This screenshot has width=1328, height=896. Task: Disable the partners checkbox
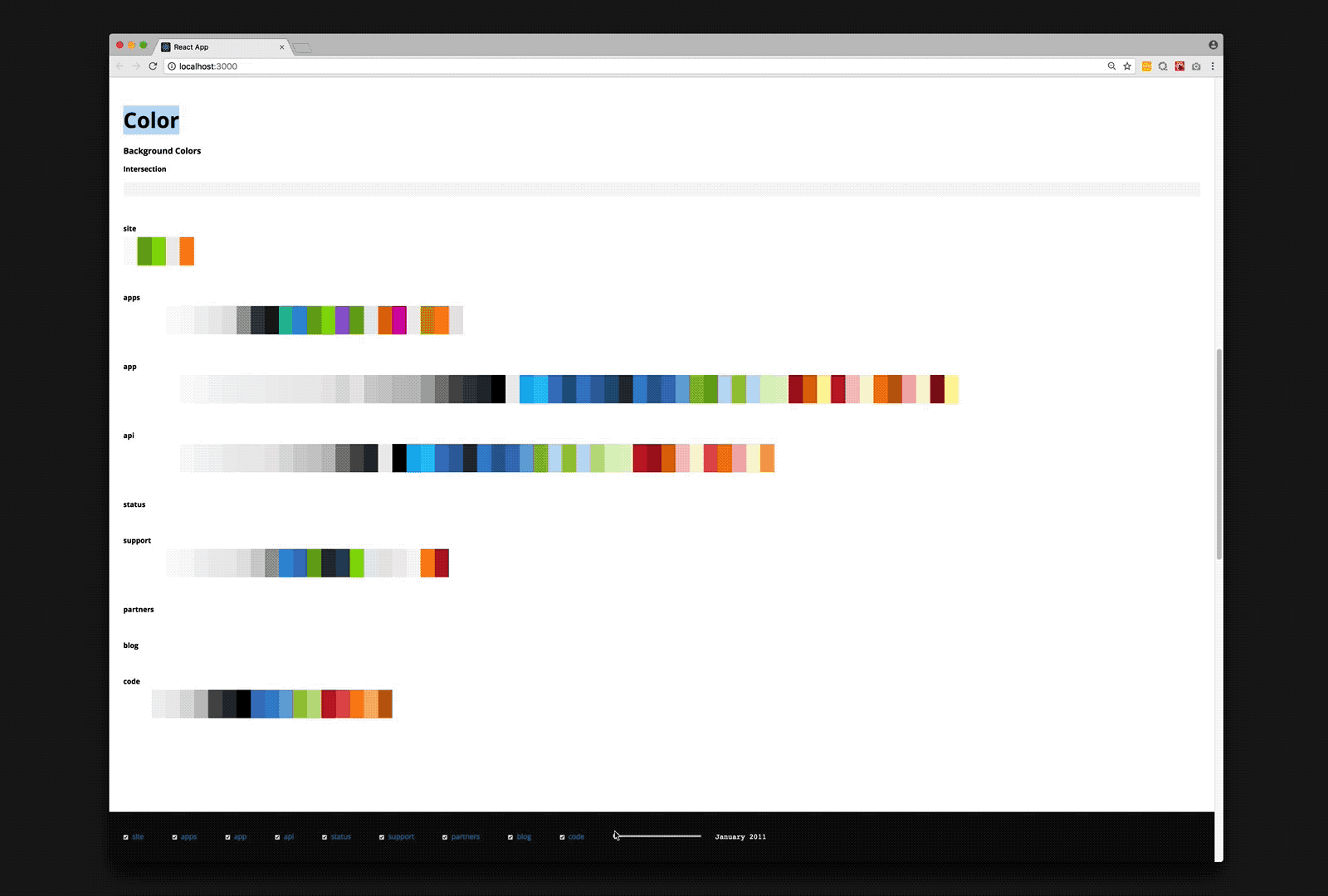(445, 837)
